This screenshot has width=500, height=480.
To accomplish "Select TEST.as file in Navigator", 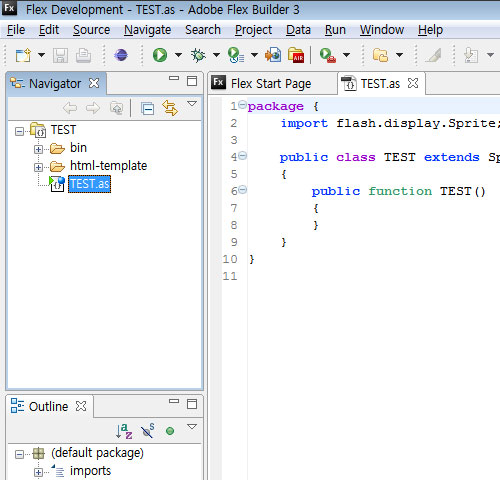I will pyautogui.click(x=89, y=184).
